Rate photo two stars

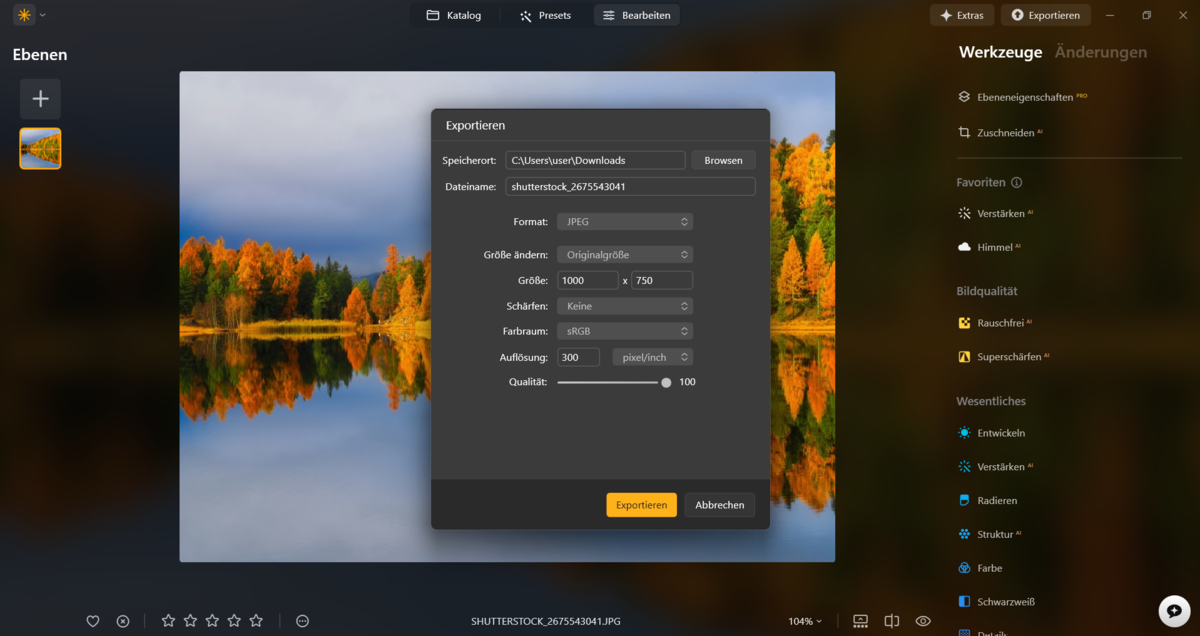pyautogui.click(x=190, y=621)
